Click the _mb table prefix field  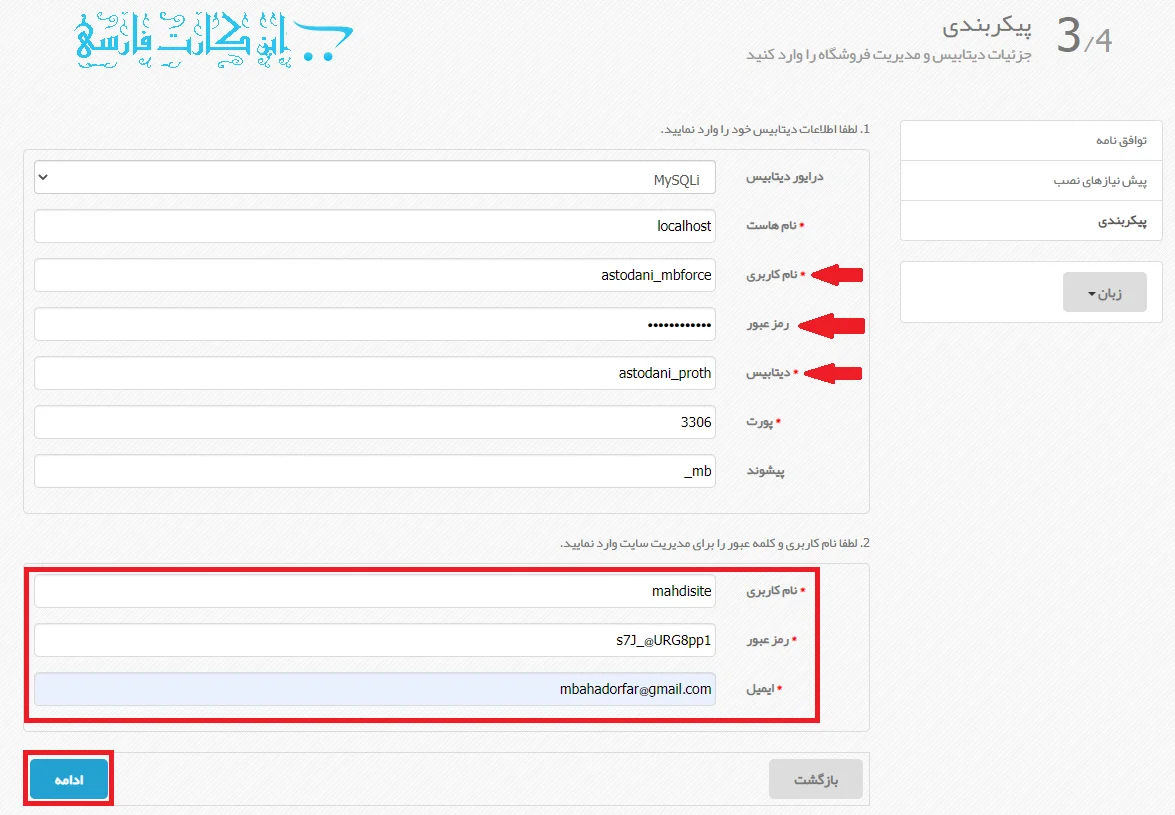(375, 471)
